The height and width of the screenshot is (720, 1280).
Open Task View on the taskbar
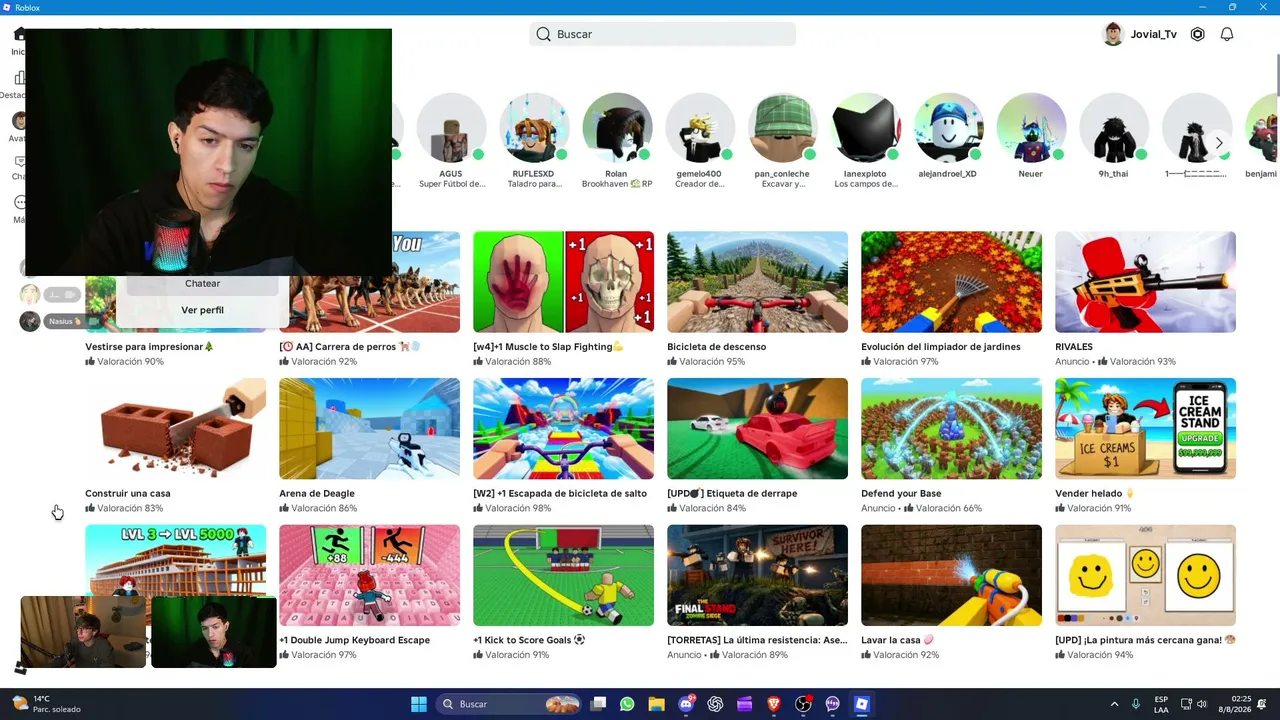[598, 704]
